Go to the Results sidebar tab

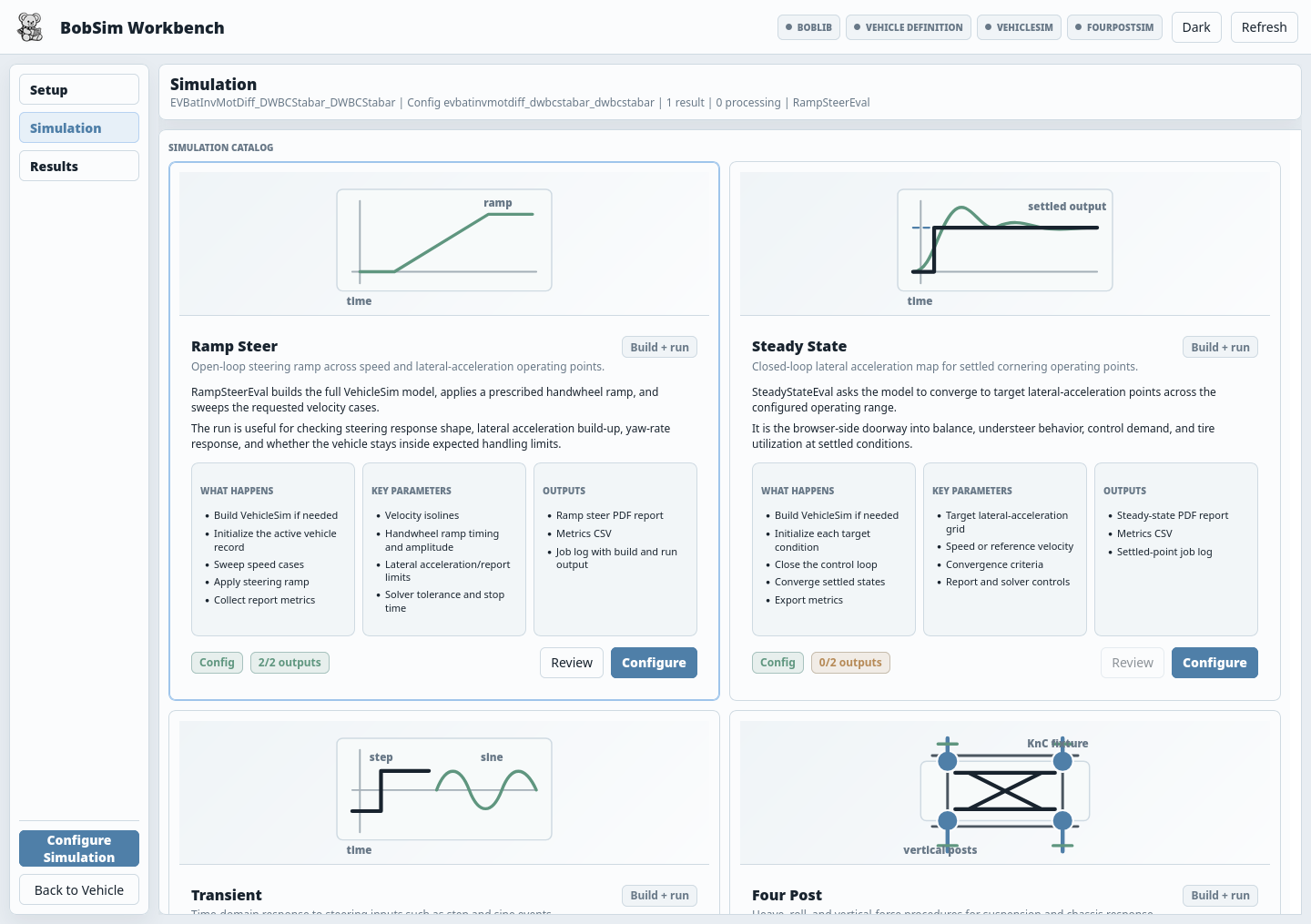click(x=79, y=166)
